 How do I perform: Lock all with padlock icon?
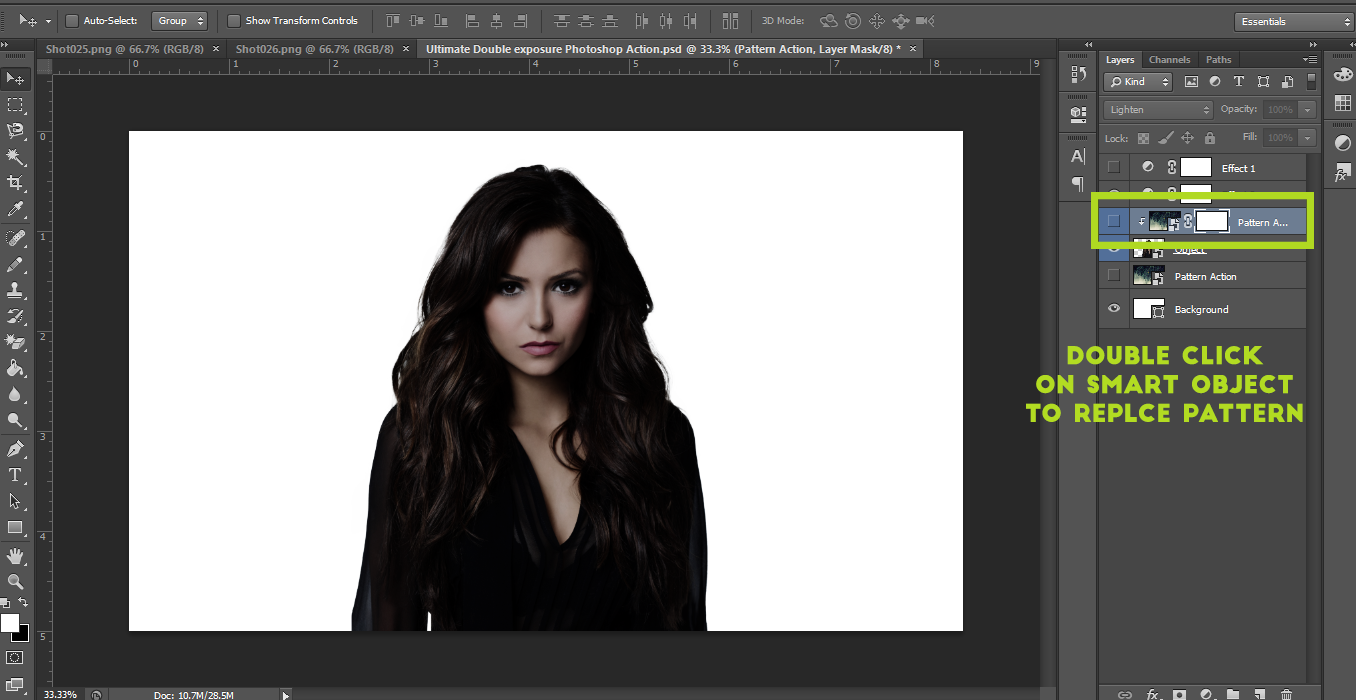click(x=1210, y=138)
